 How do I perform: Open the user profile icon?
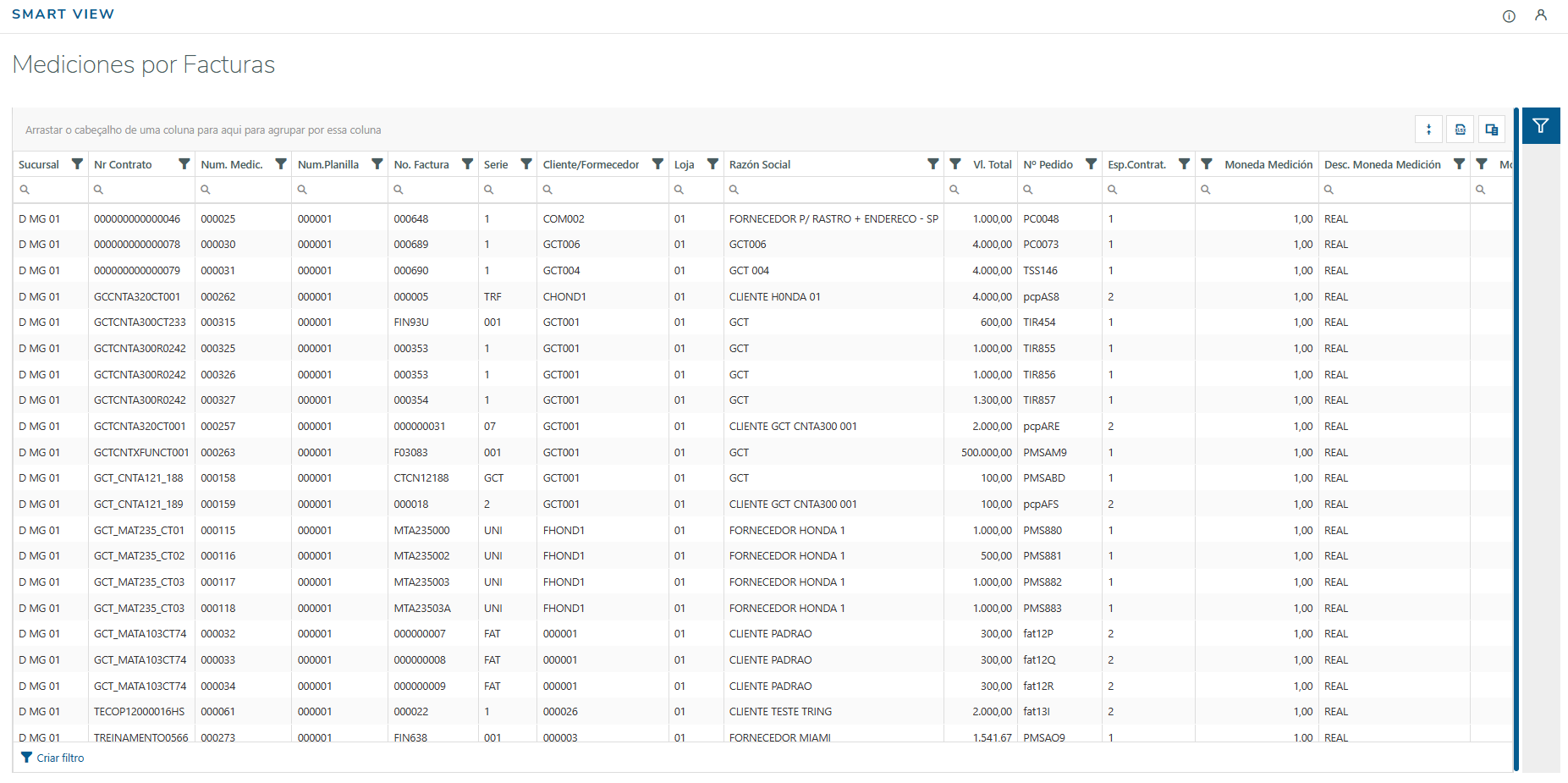click(x=1541, y=15)
